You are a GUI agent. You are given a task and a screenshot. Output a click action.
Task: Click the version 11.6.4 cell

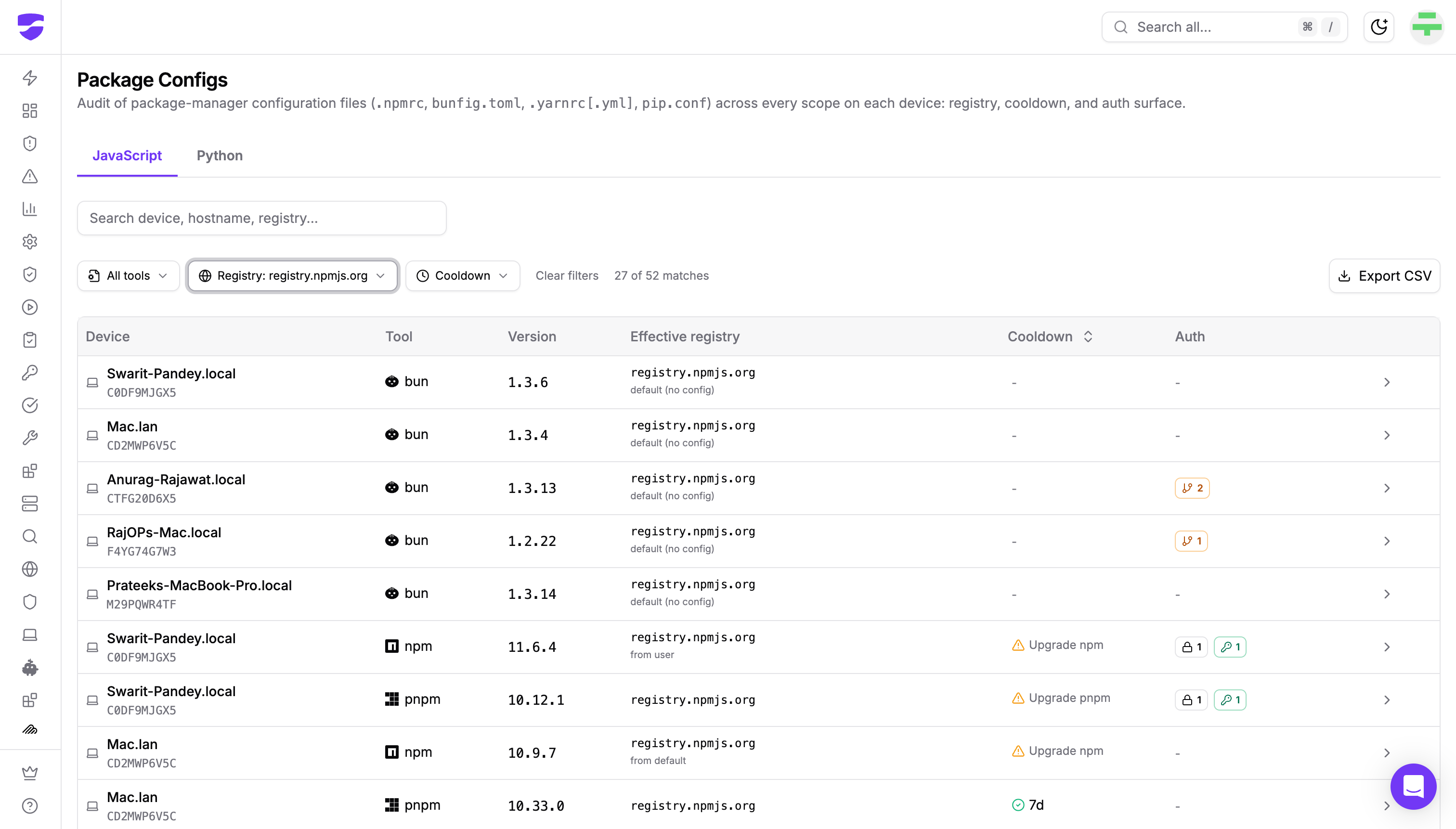tap(532, 647)
